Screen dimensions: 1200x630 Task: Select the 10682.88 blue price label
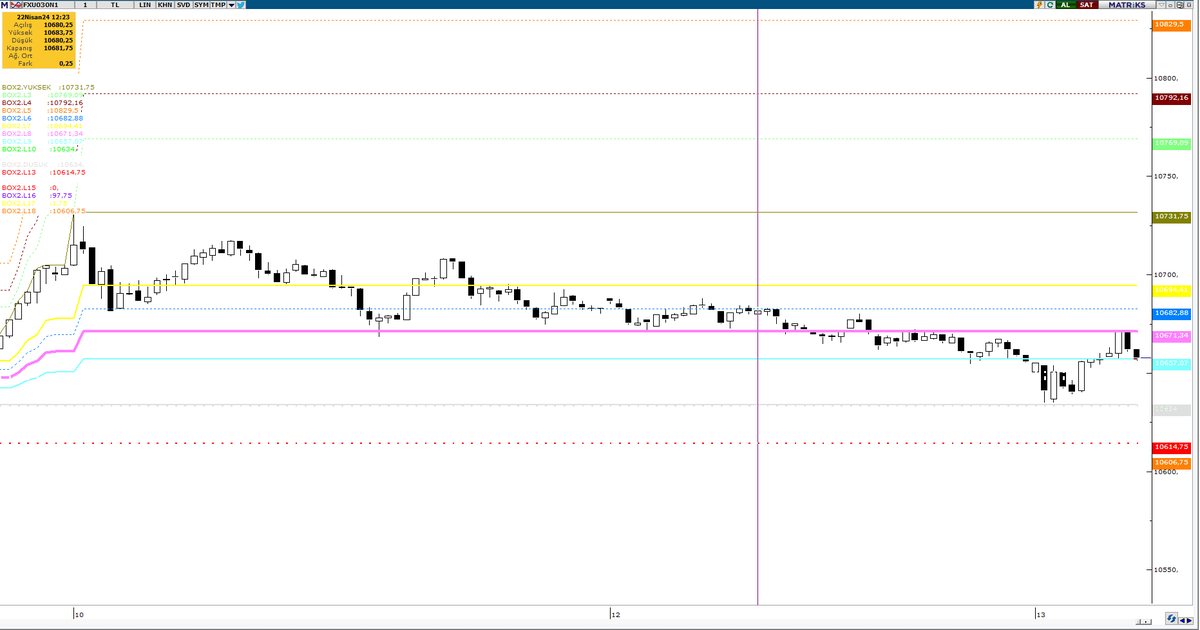(x=1171, y=313)
